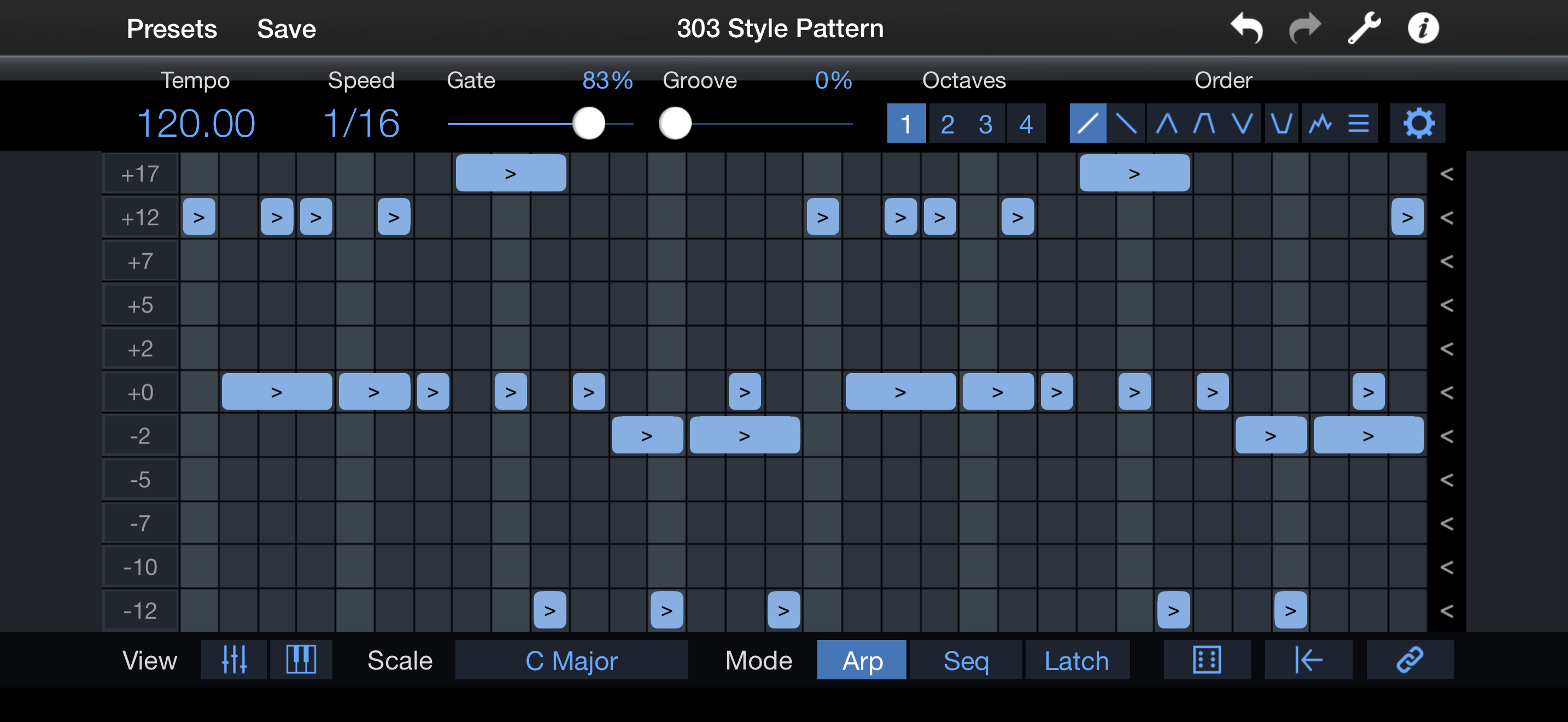Toggle first step note in +12 row
The image size is (1568, 722).
[x=199, y=217]
